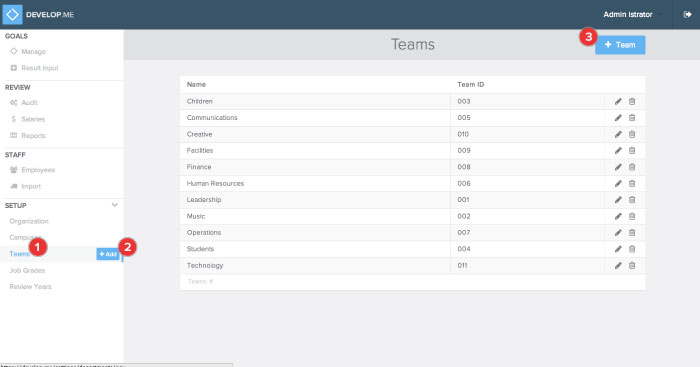Edit the Operations team

(x=618, y=233)
